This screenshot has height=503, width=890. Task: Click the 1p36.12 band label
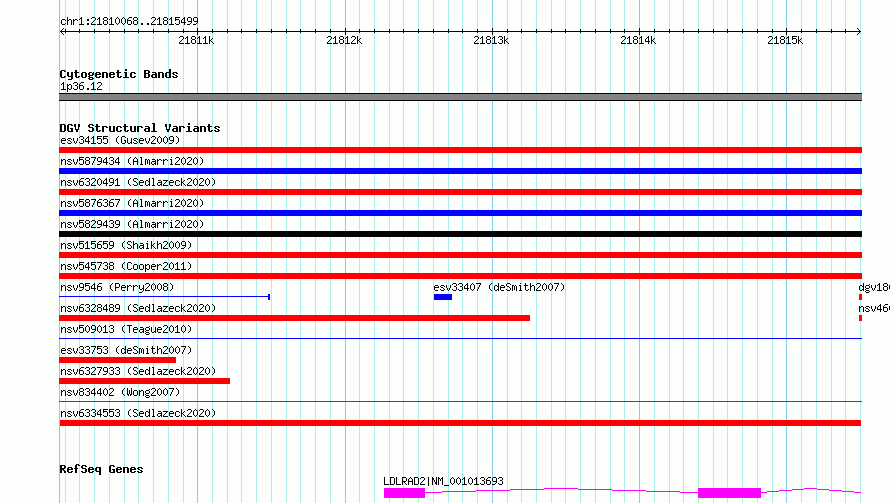coord(81,86)
